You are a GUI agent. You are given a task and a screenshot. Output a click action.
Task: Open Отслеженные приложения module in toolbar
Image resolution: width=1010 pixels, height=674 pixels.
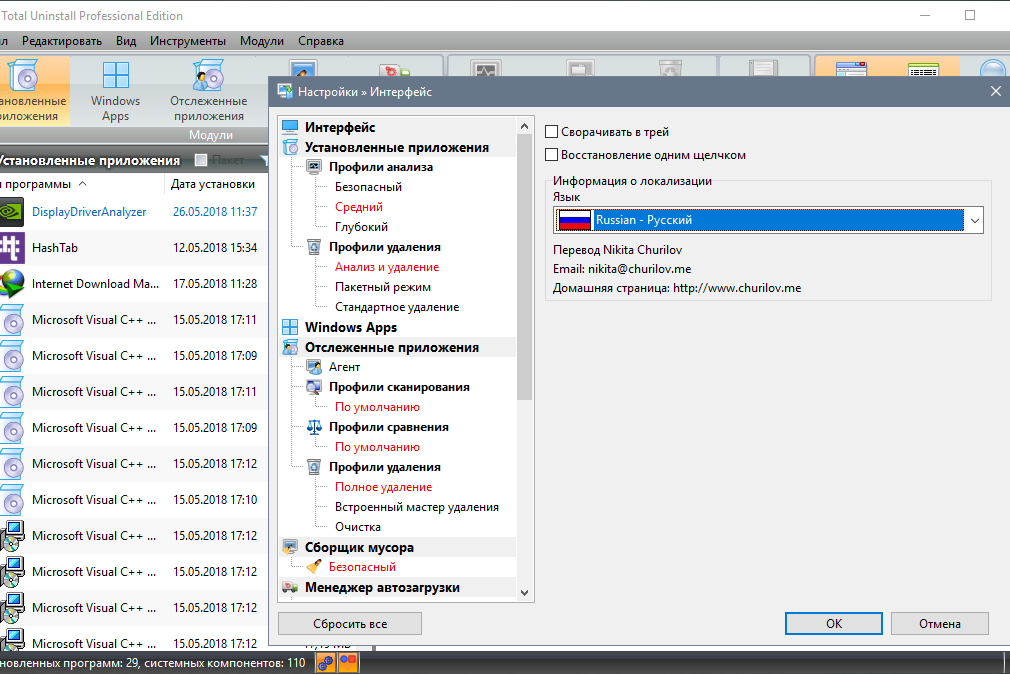tap(209, 91)
